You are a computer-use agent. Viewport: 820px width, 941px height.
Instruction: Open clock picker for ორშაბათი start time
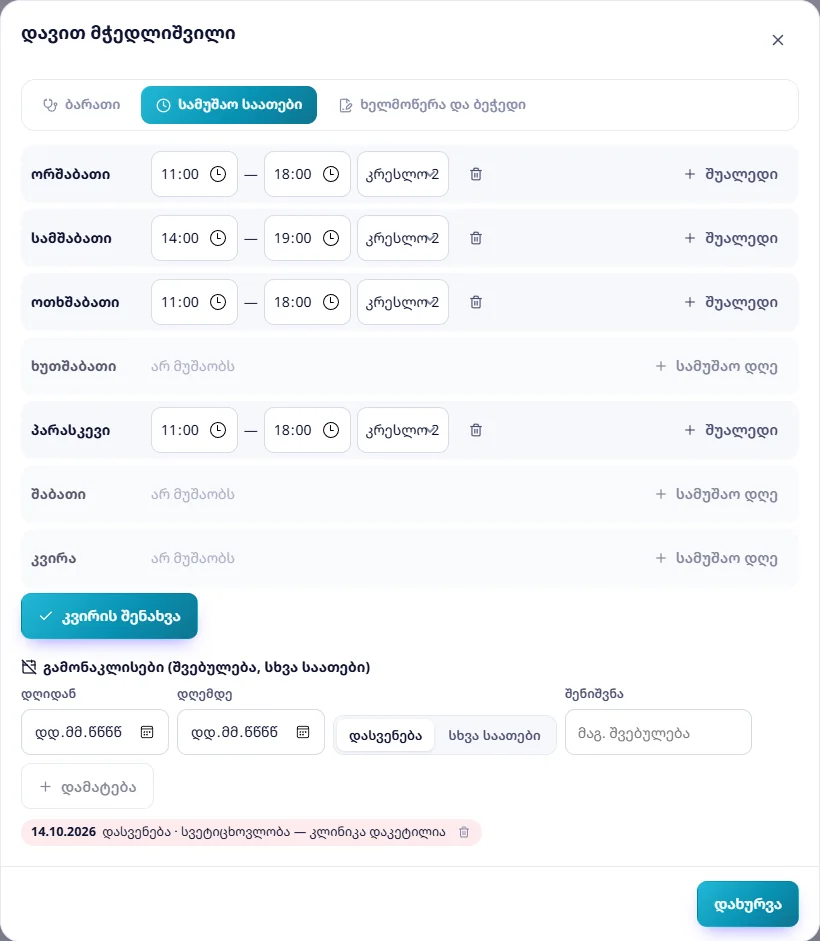[x=218, y=174]
